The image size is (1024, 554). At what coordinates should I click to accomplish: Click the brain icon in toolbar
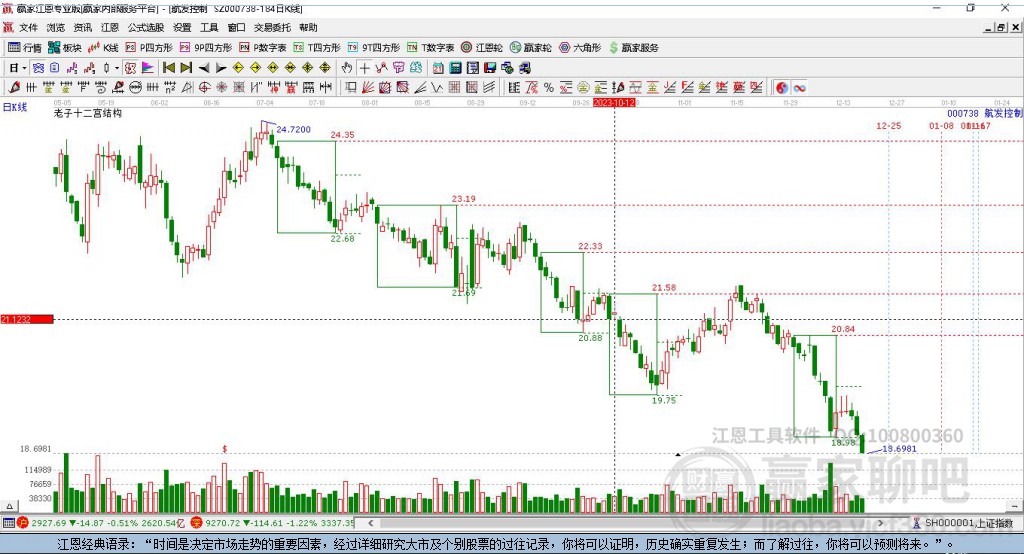tap(416, 68)
